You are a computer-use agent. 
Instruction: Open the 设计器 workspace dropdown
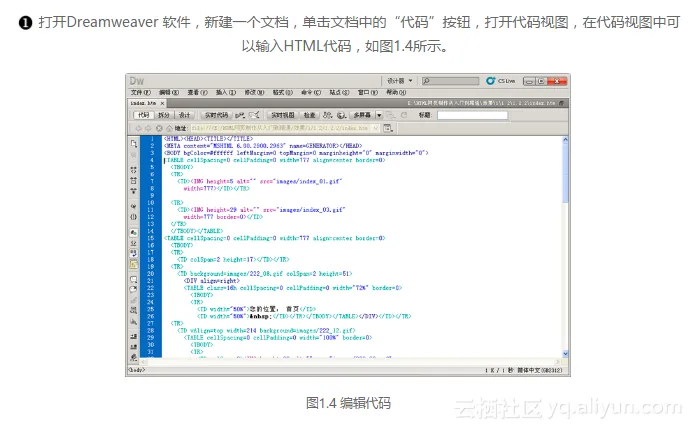400,81
